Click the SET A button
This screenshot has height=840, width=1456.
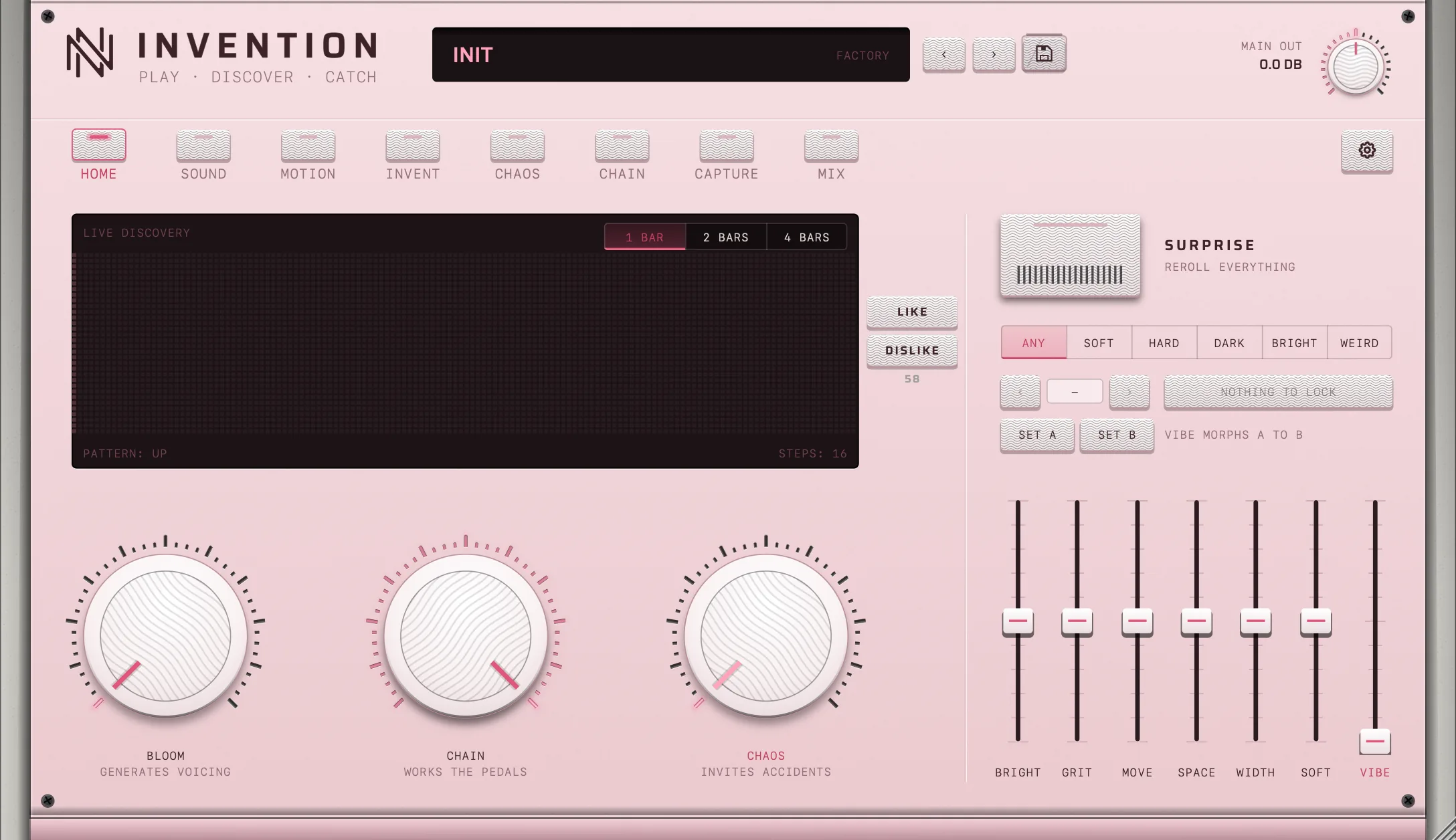coord(1037,435)
